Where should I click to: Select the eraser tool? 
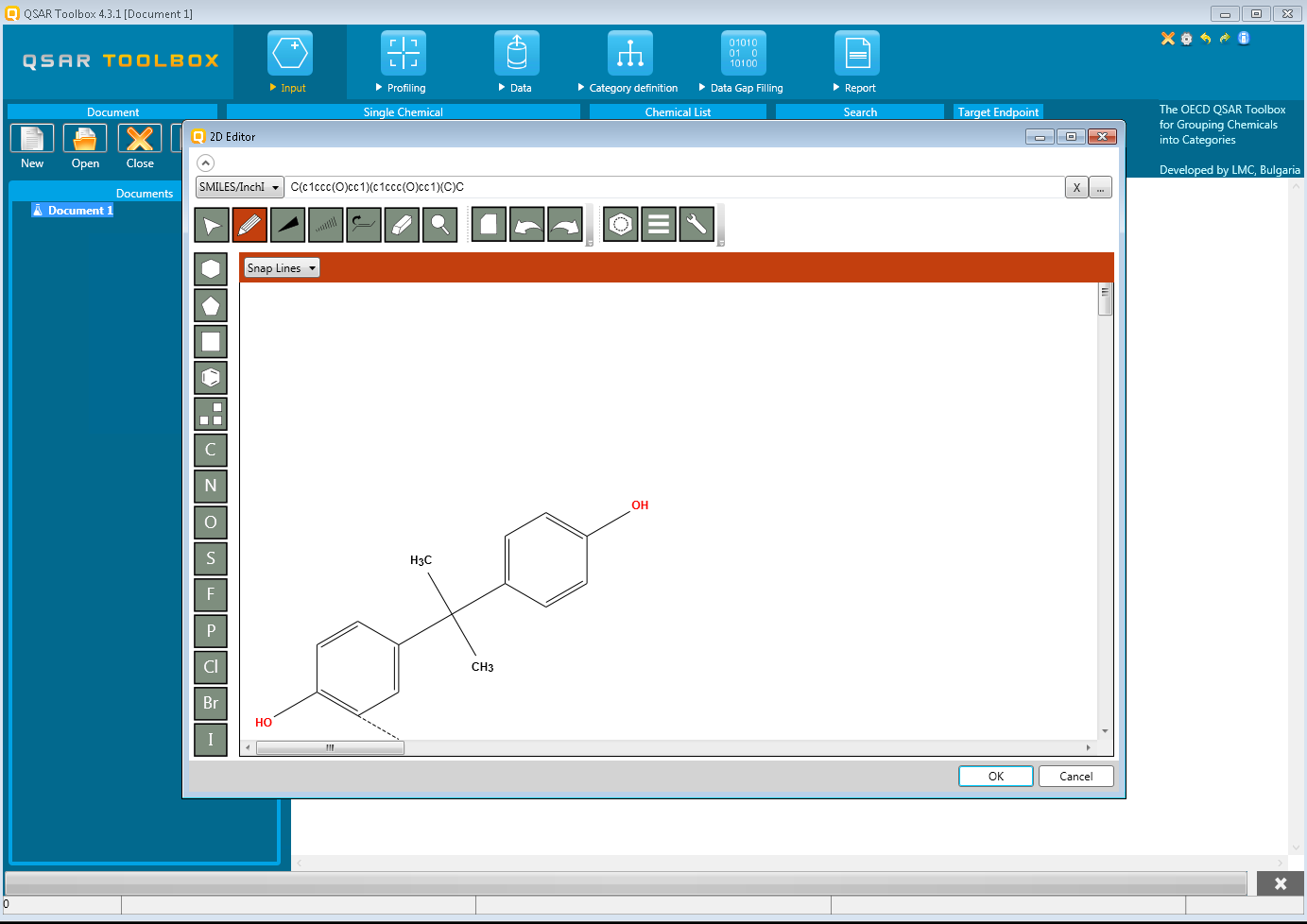pos(402,225)
